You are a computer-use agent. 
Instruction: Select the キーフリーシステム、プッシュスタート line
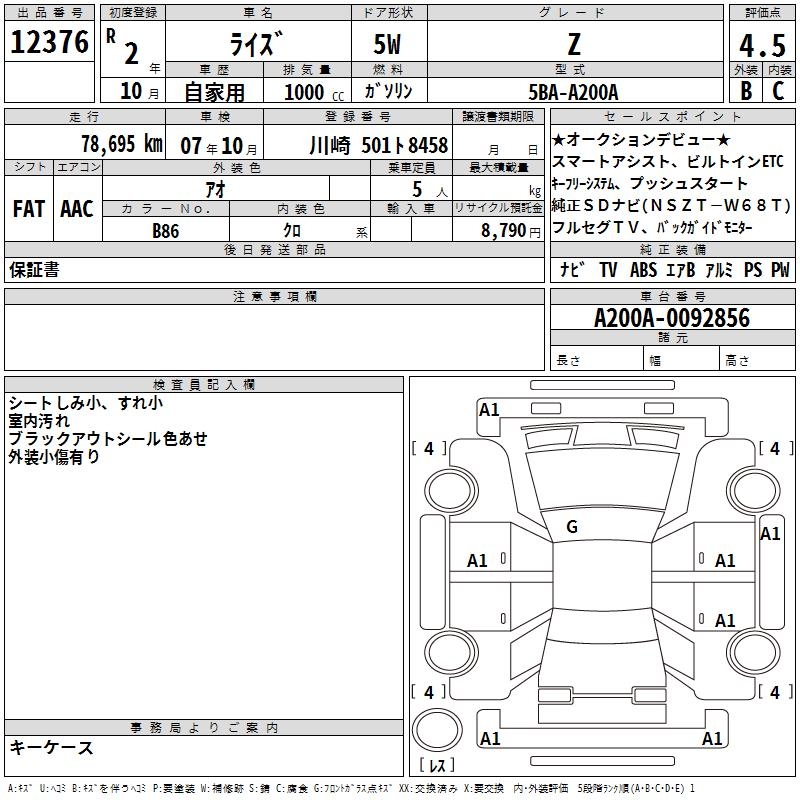649,183
